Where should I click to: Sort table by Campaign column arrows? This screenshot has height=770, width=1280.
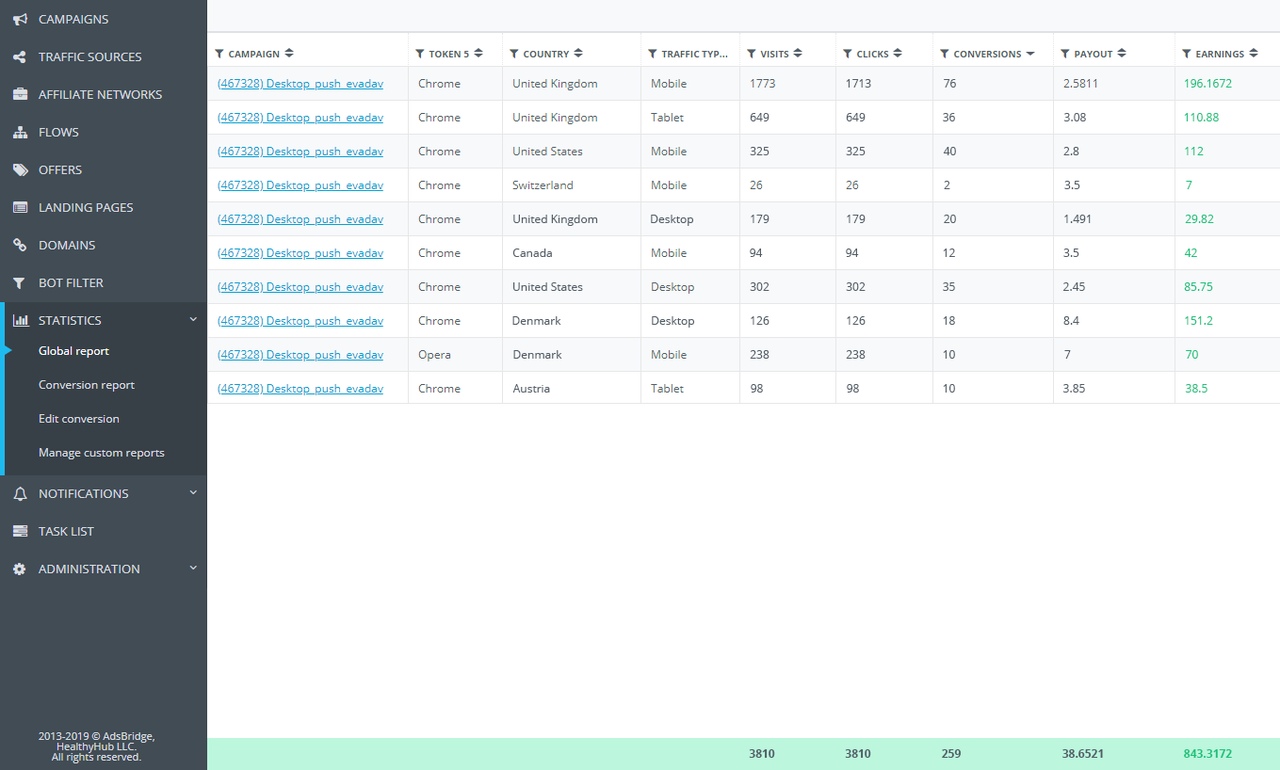(289, 53)
